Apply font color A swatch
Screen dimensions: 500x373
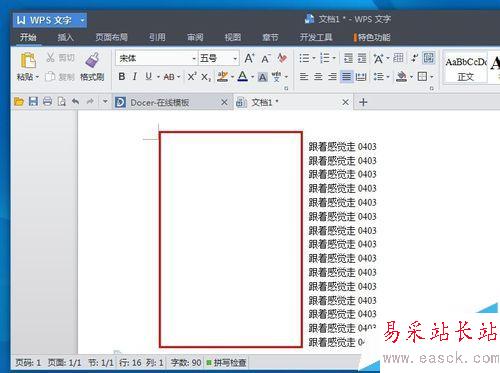tap(242, 77)
